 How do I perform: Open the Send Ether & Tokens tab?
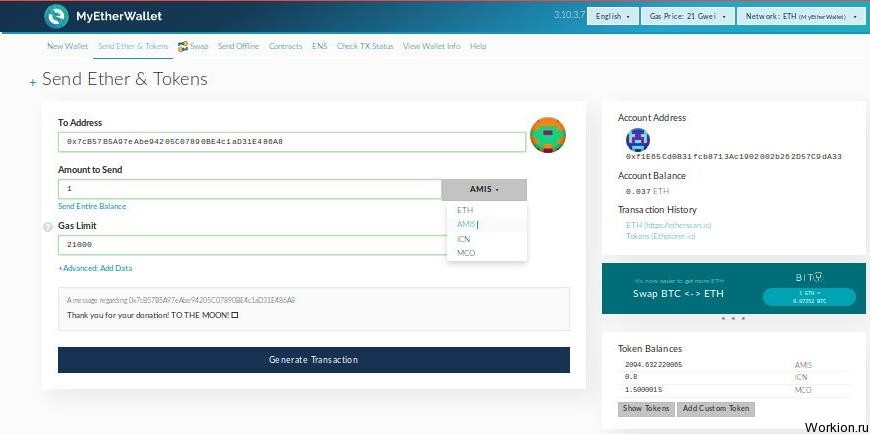pyautogui.click(x=133, y=46)
